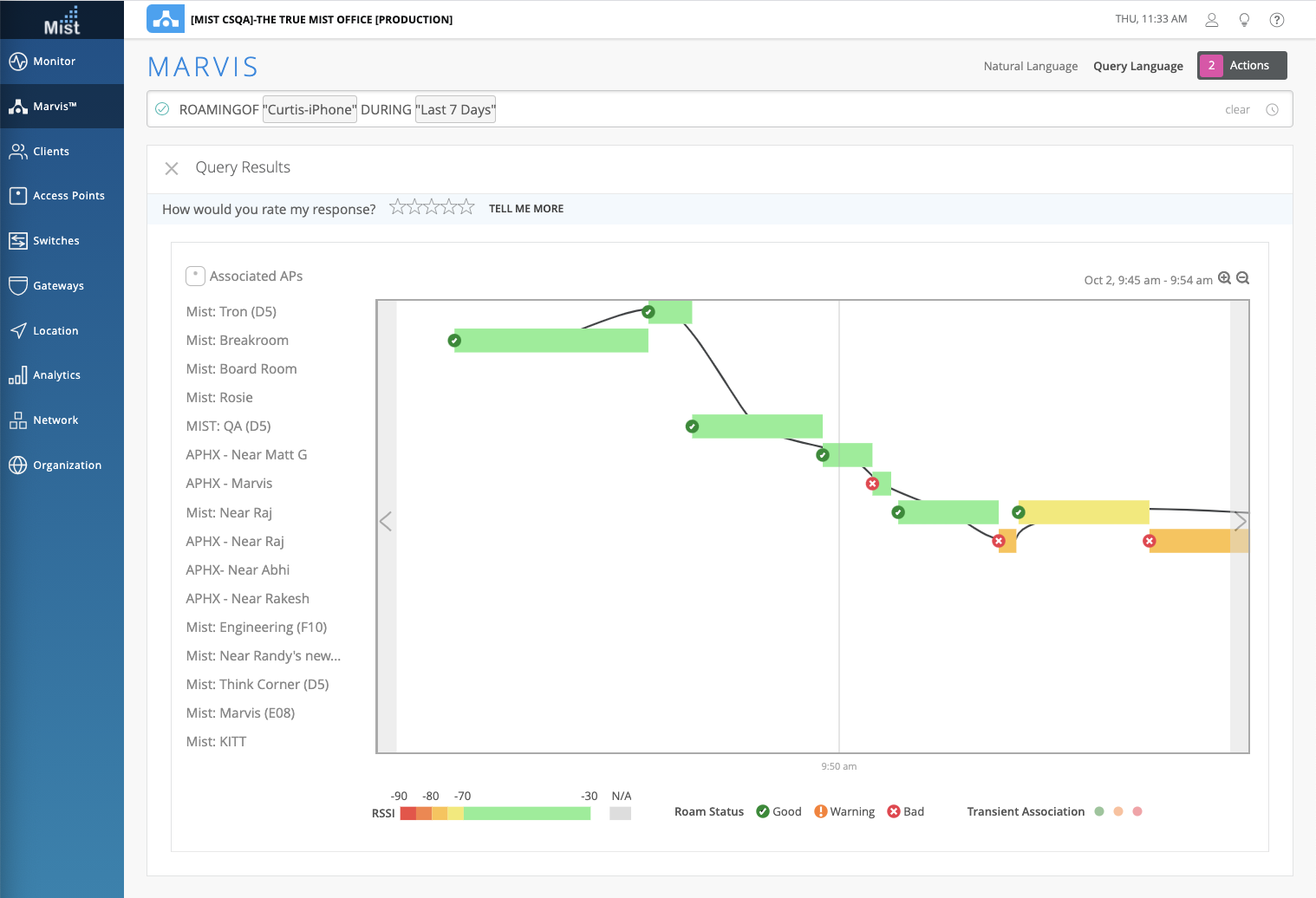Click the bad roam marker on APHX - Marvis
1316x898 pixels.
click(x=872, y=484)
